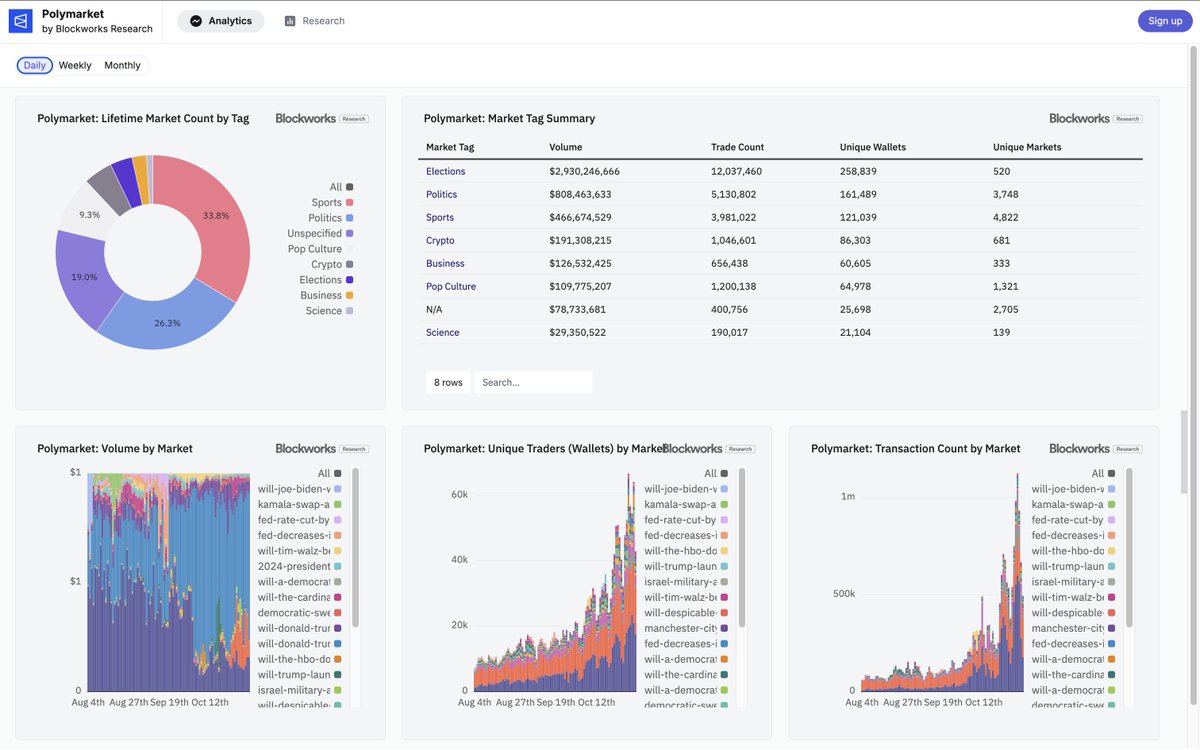The height and width of the screenshot is (750, 1200).
Task: Click the $2,930,246,666 volume cell
Action: point(585,171)
